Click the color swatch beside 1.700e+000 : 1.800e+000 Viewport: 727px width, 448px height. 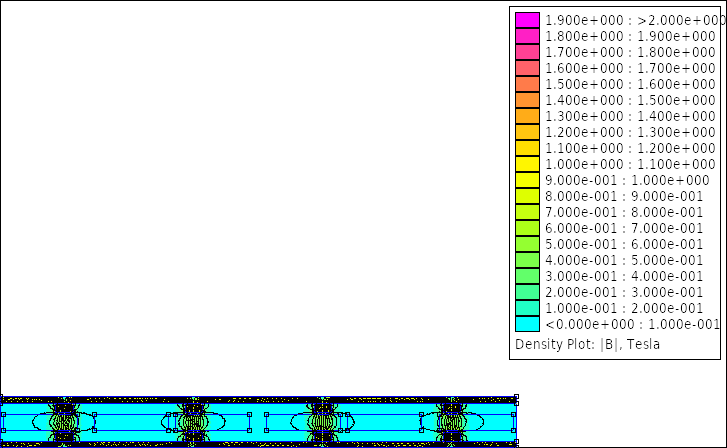pos(527,52)
